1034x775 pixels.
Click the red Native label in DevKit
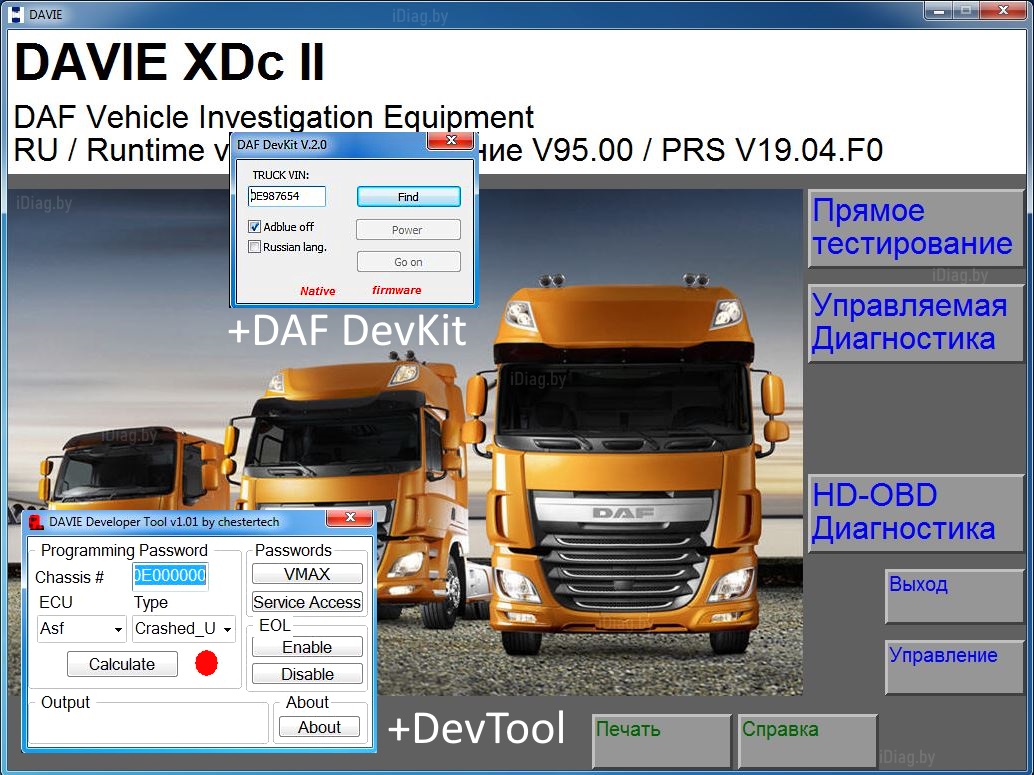[x=318, y=291]
